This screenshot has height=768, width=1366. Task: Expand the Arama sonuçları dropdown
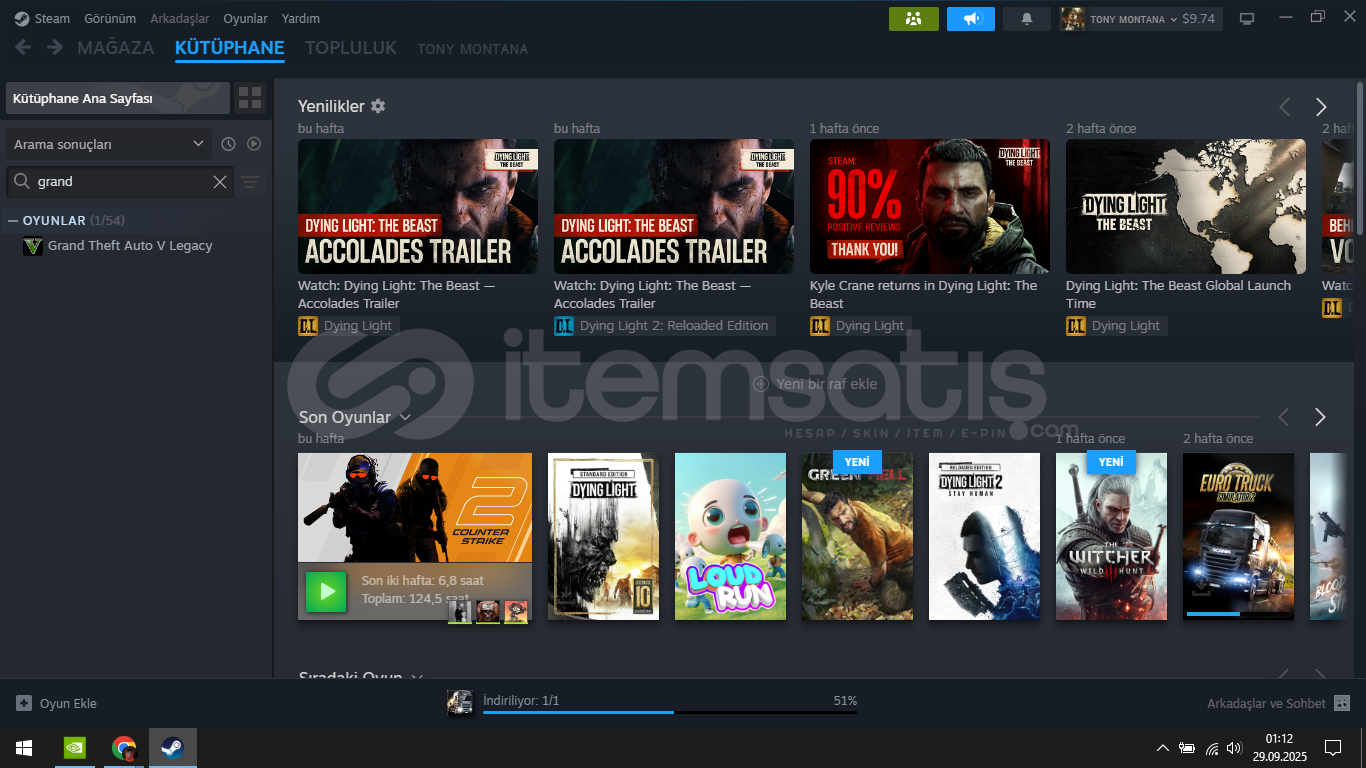click(x=109, y=144)
